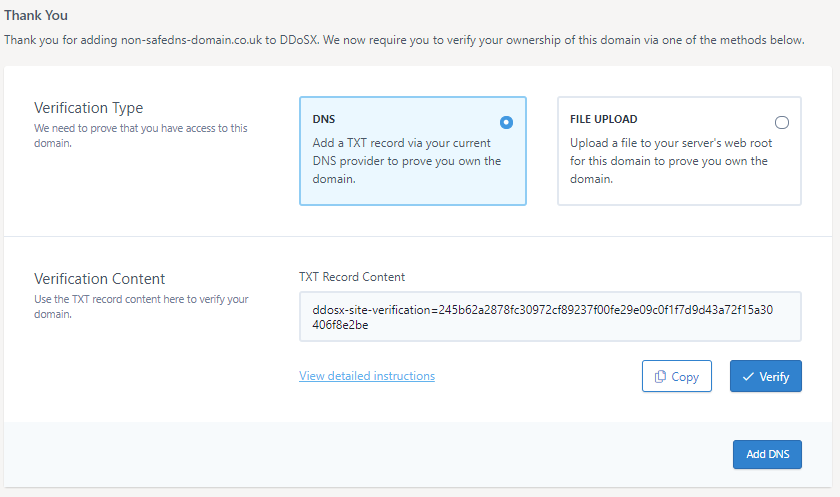Click the checkmark icon on the Verify button

(x=748, y=377)
